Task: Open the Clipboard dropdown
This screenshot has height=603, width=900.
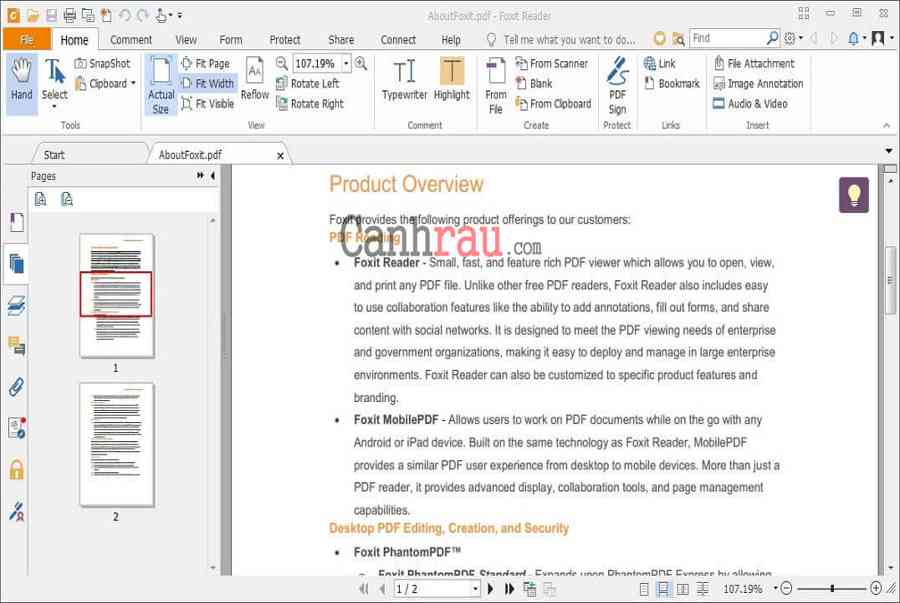Action: [x=134, y=83]
